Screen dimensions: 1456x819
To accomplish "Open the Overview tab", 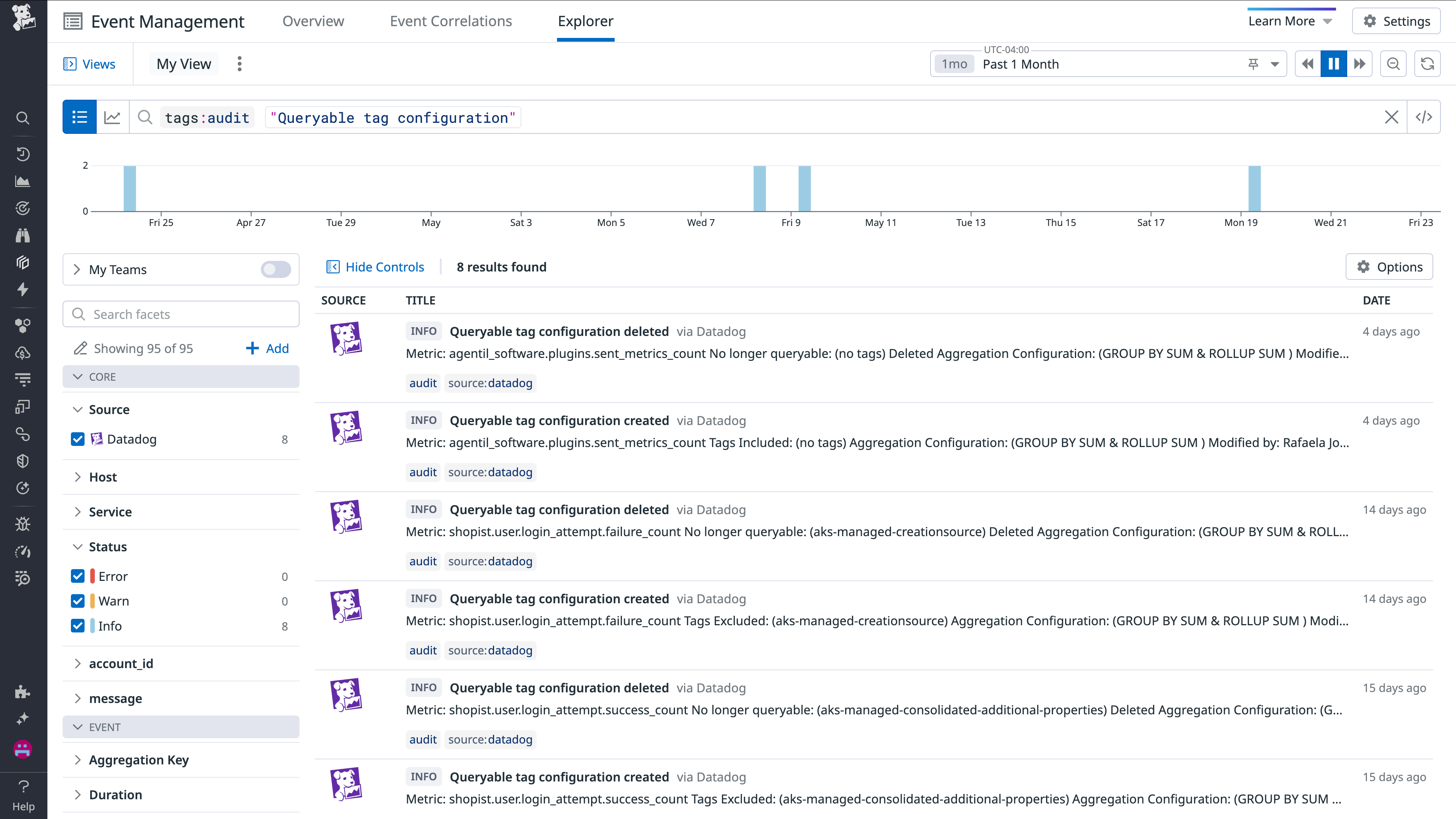I will [313, 21].
